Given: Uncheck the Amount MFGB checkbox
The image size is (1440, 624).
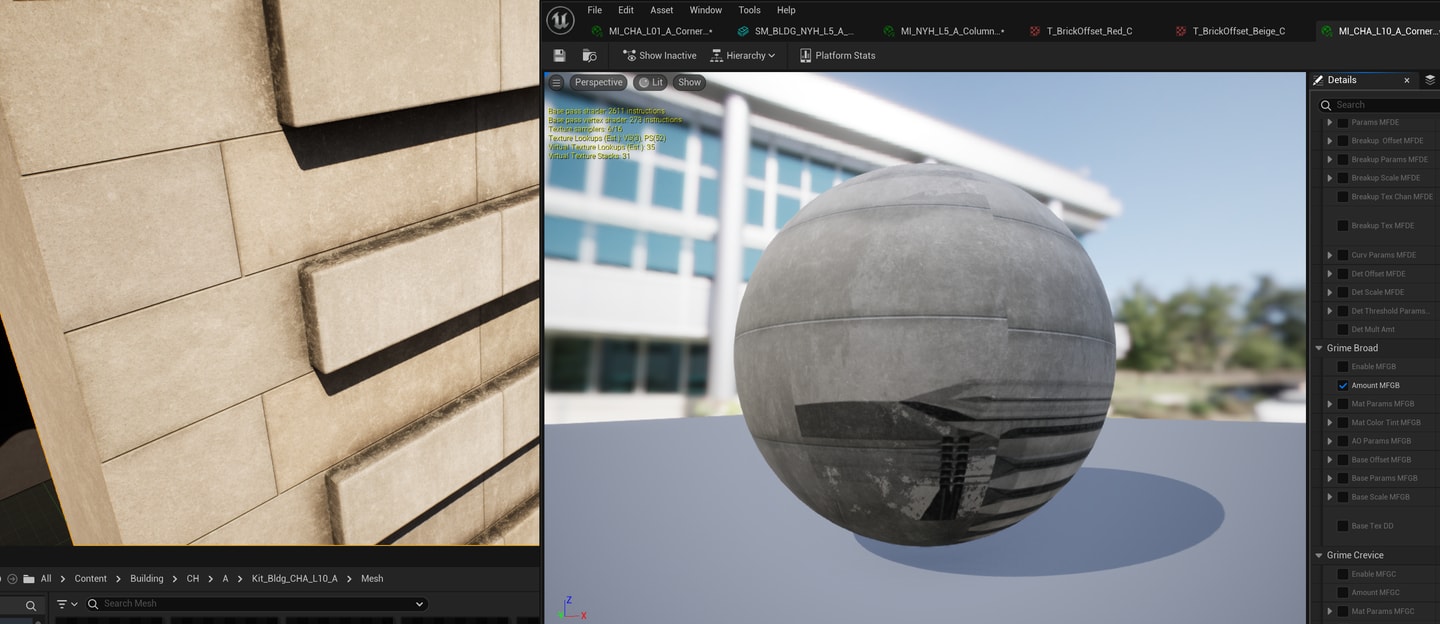Looking at the screenshot, I should click(x=1343, y=385).
